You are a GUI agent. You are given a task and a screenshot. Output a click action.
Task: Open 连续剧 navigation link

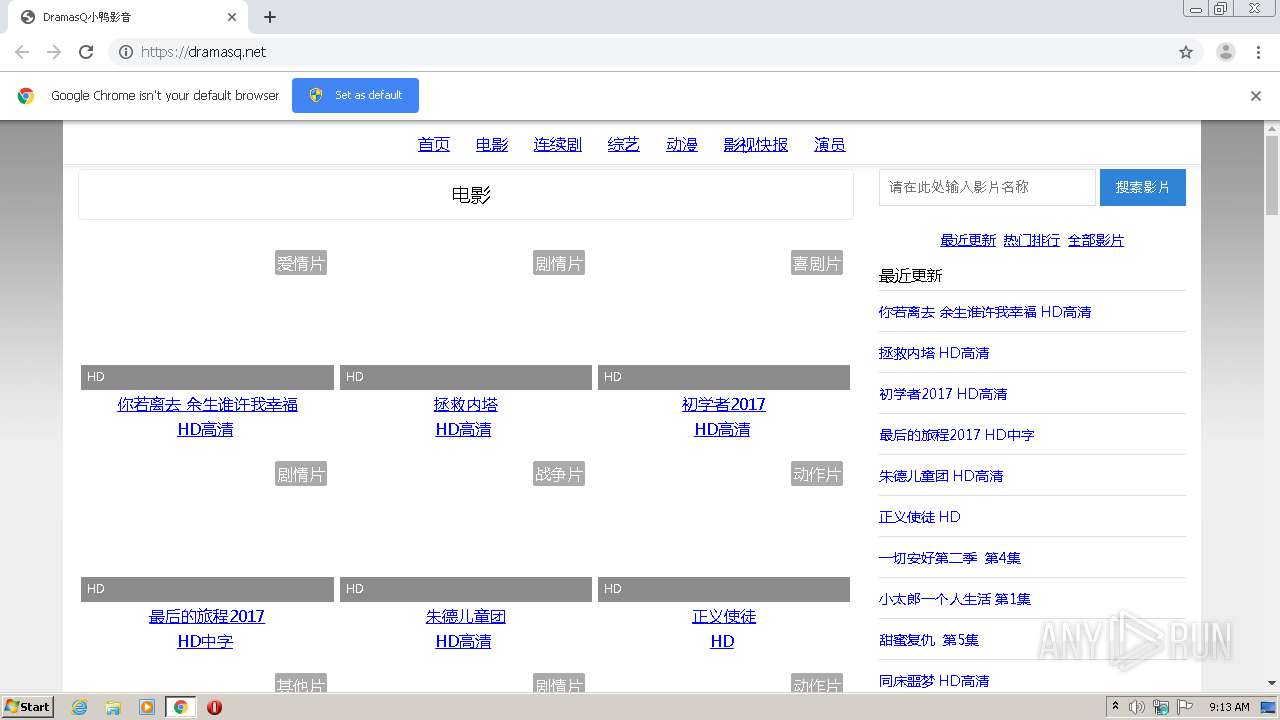click(x=558, y=145)
